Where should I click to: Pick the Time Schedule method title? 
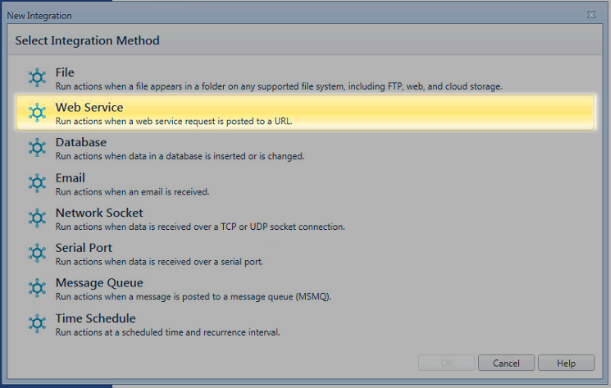95,318
